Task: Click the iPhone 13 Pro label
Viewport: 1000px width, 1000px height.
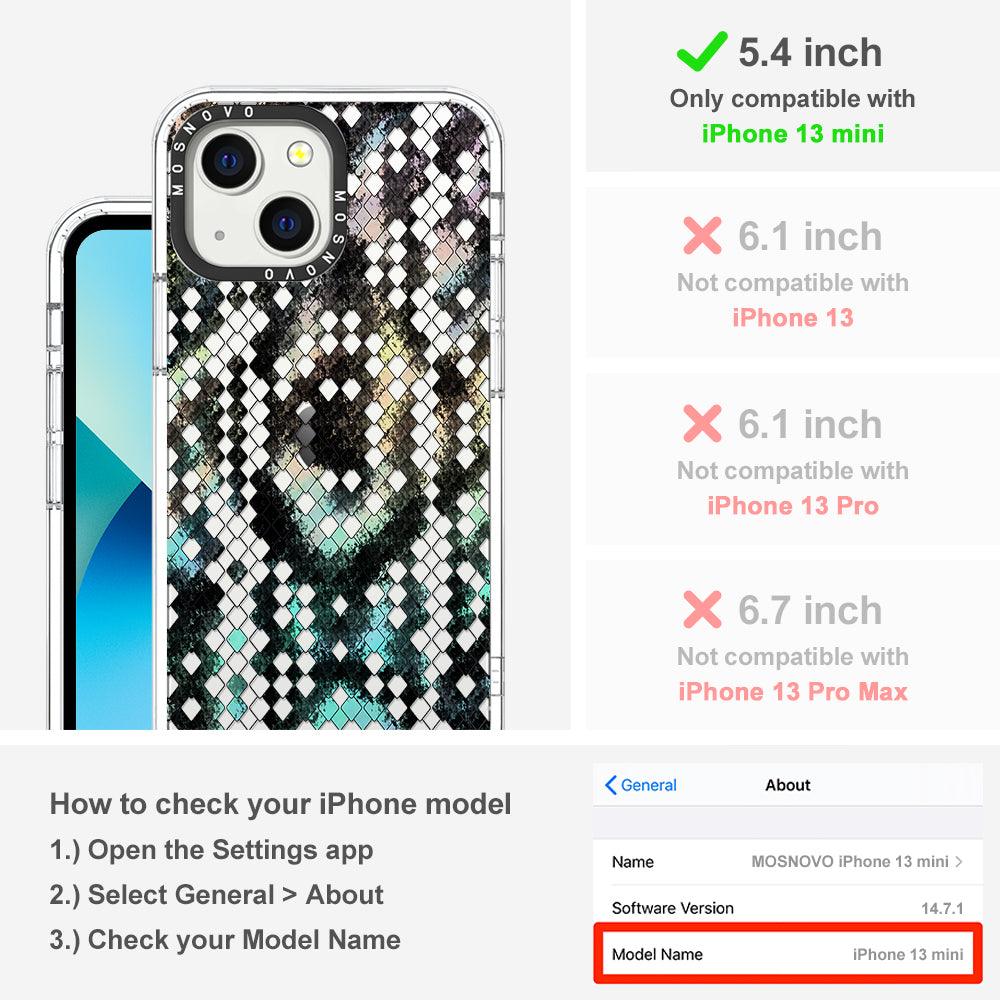Action: coord(793,506)
